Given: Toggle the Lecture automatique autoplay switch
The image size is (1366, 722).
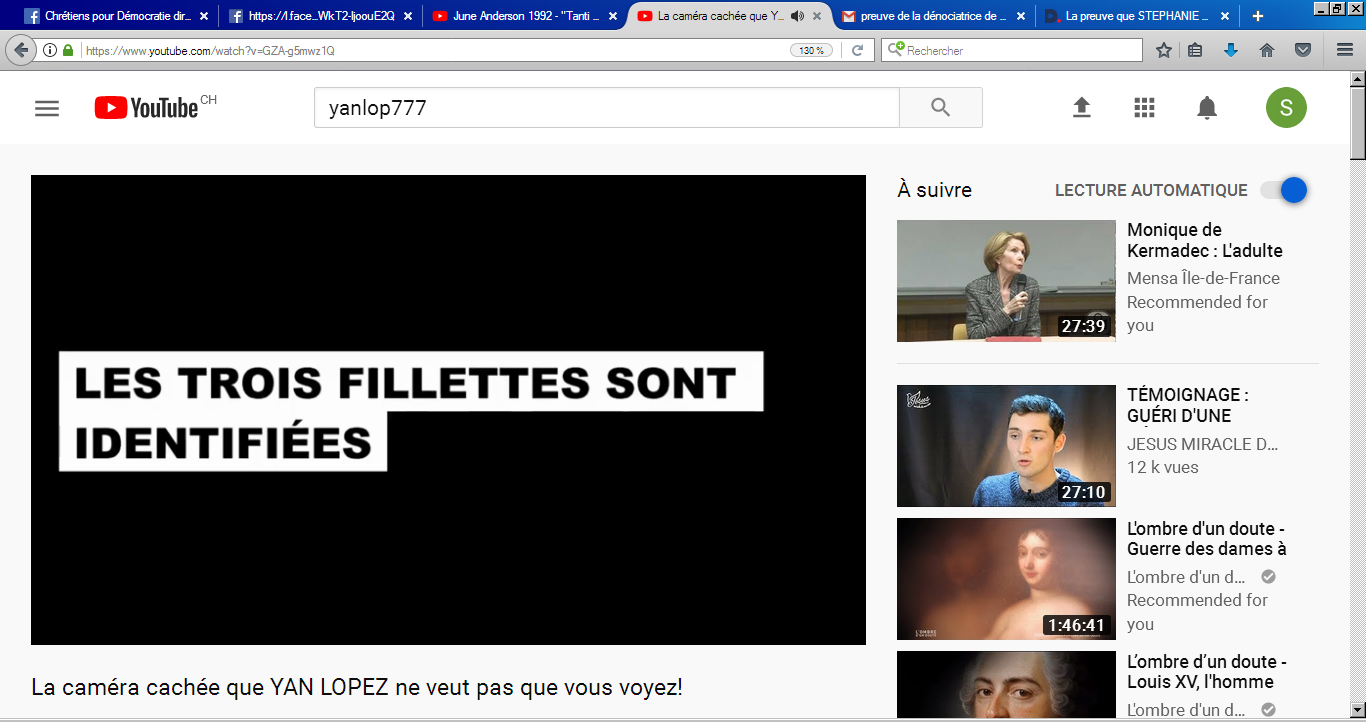Looking at the screenshot, I should [1284, 190].
